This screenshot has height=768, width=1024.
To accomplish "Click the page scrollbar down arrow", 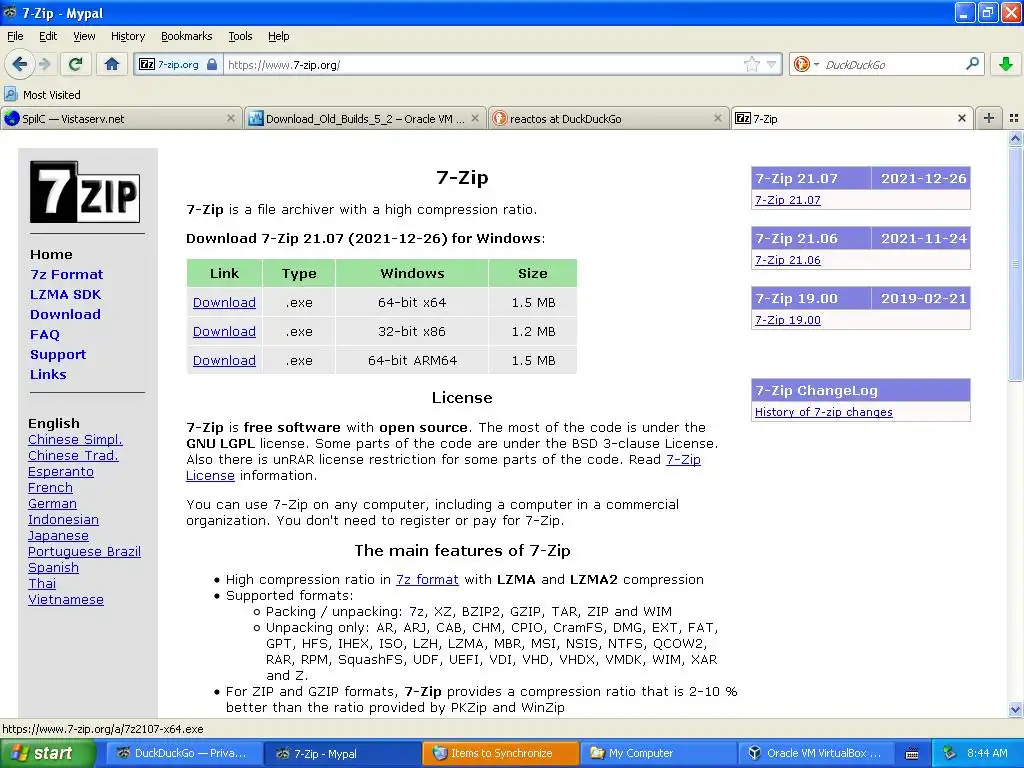I will pos(1015,709).
